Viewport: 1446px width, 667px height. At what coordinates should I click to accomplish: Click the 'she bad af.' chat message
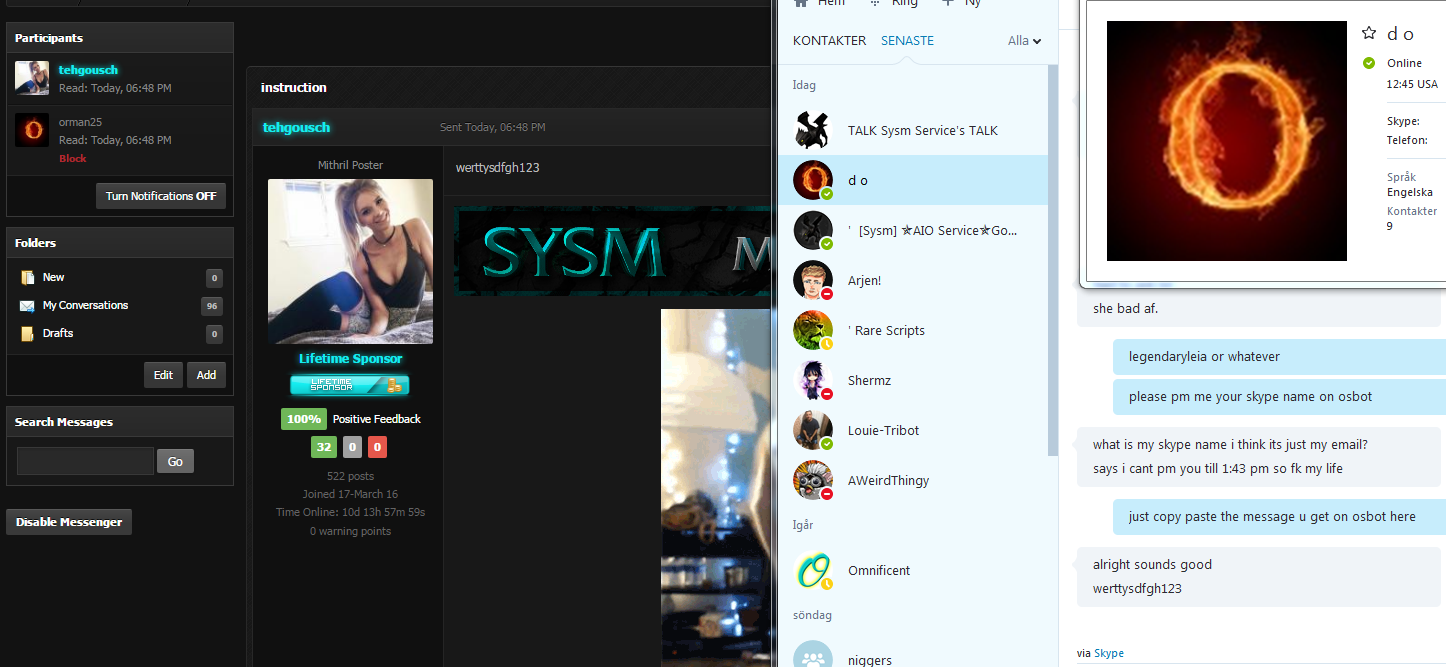click(x=1126, y=308)
